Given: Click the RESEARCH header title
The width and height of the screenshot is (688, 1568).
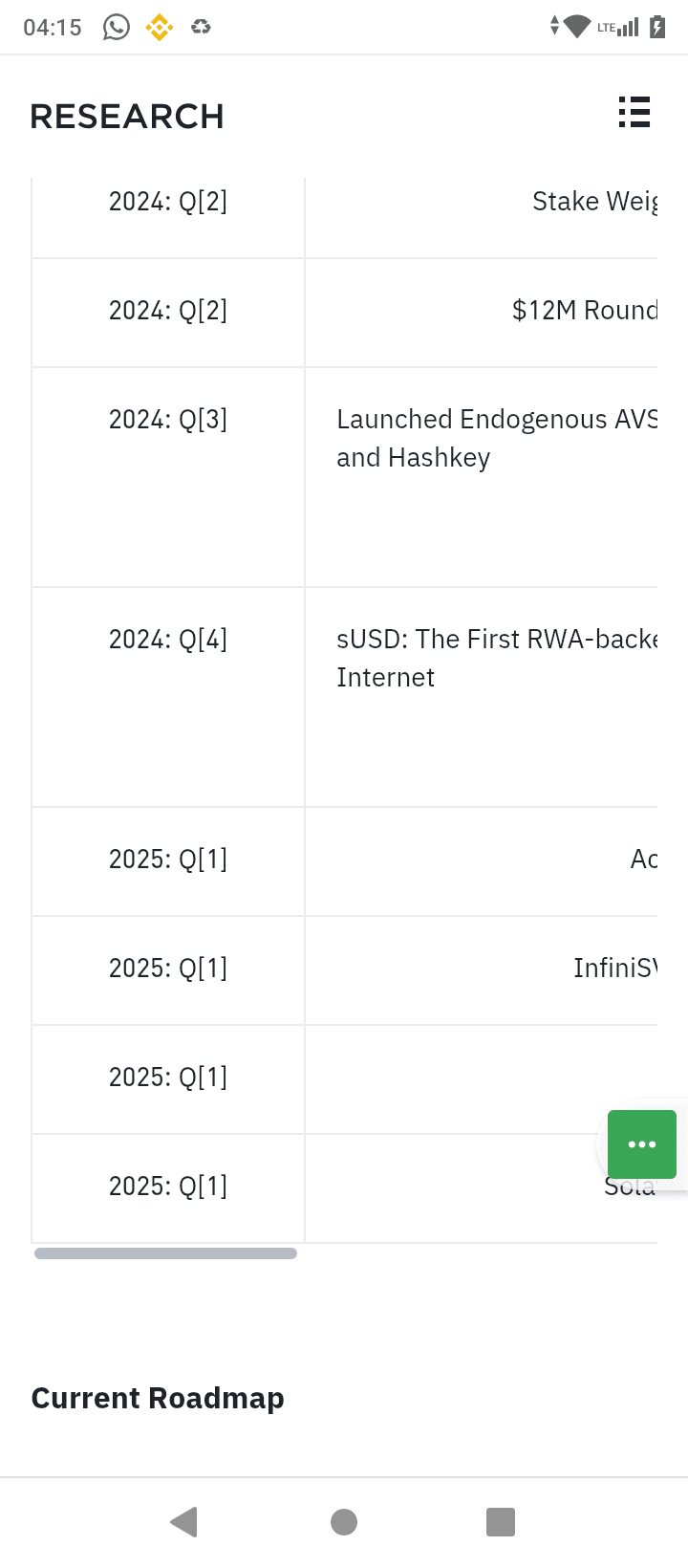Looking at the screenshot, I should pyautogui.click(x=127, y=117).
